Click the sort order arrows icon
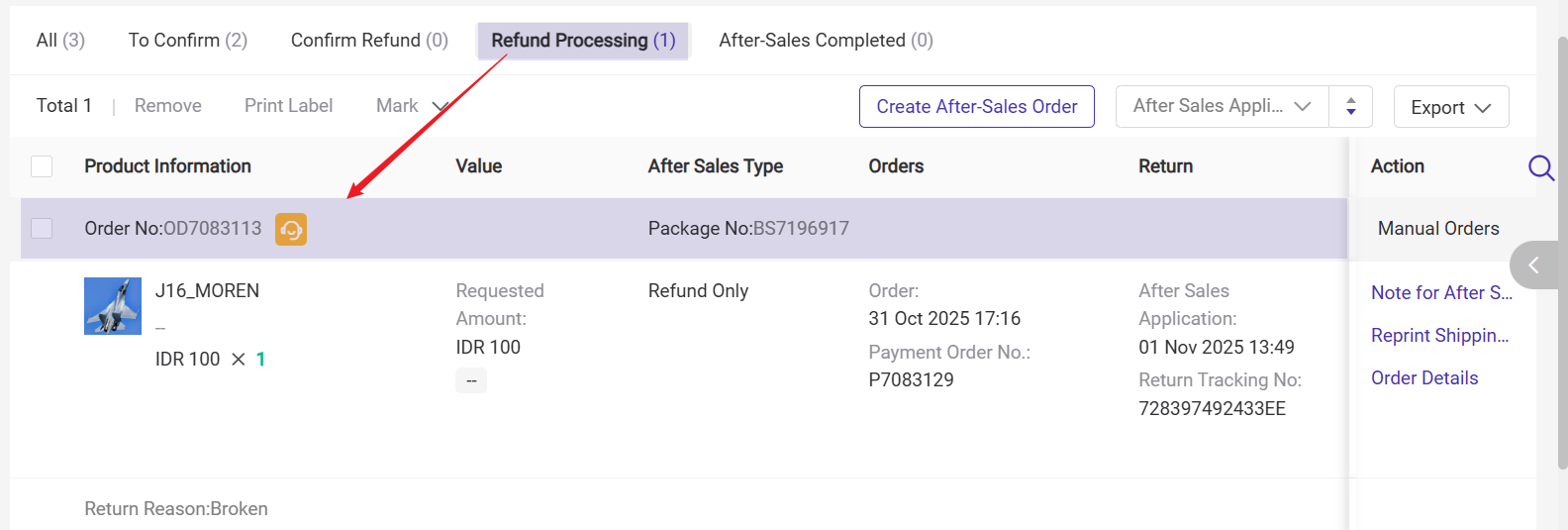The height and width of the screenshot is (530, 1568). coord(1351,107)
